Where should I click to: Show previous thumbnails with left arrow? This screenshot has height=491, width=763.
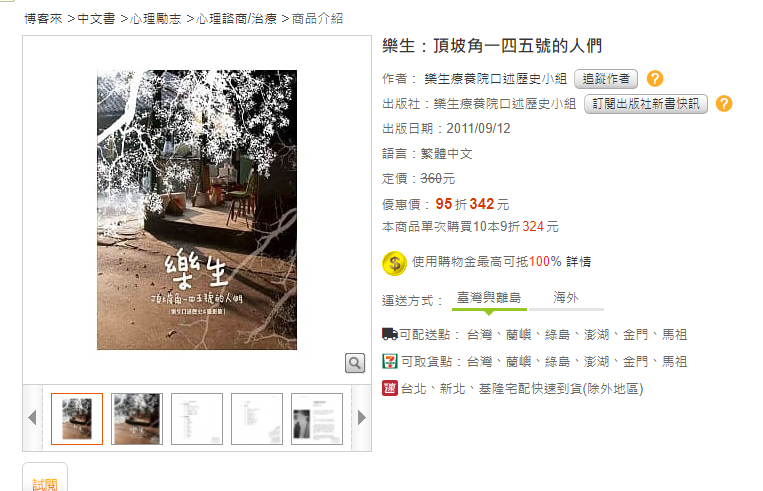pyautogui.click(x=33, y=418)
